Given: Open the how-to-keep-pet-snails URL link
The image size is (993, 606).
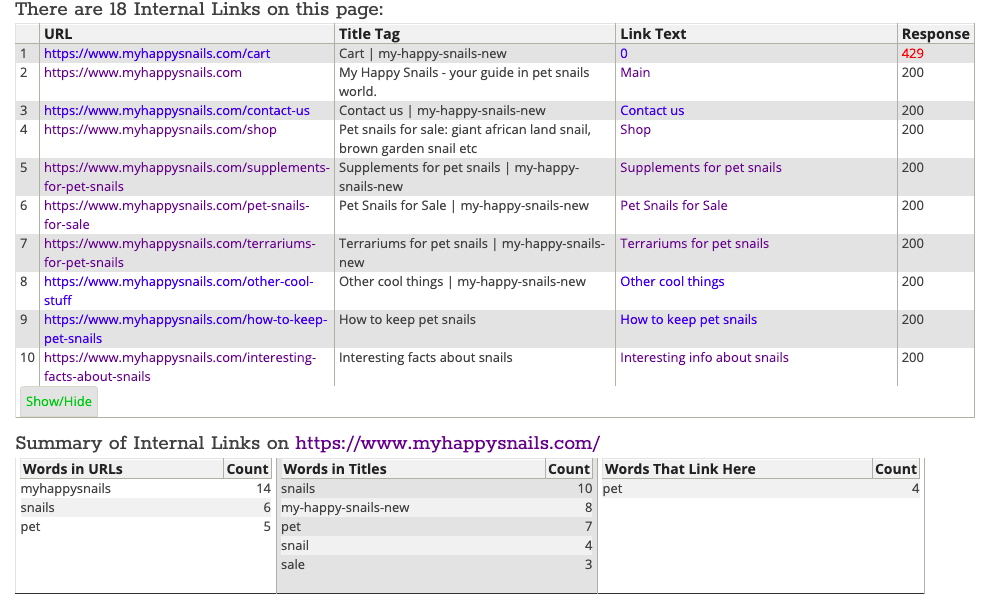Looking at the screenshot, I should [185, 329].
